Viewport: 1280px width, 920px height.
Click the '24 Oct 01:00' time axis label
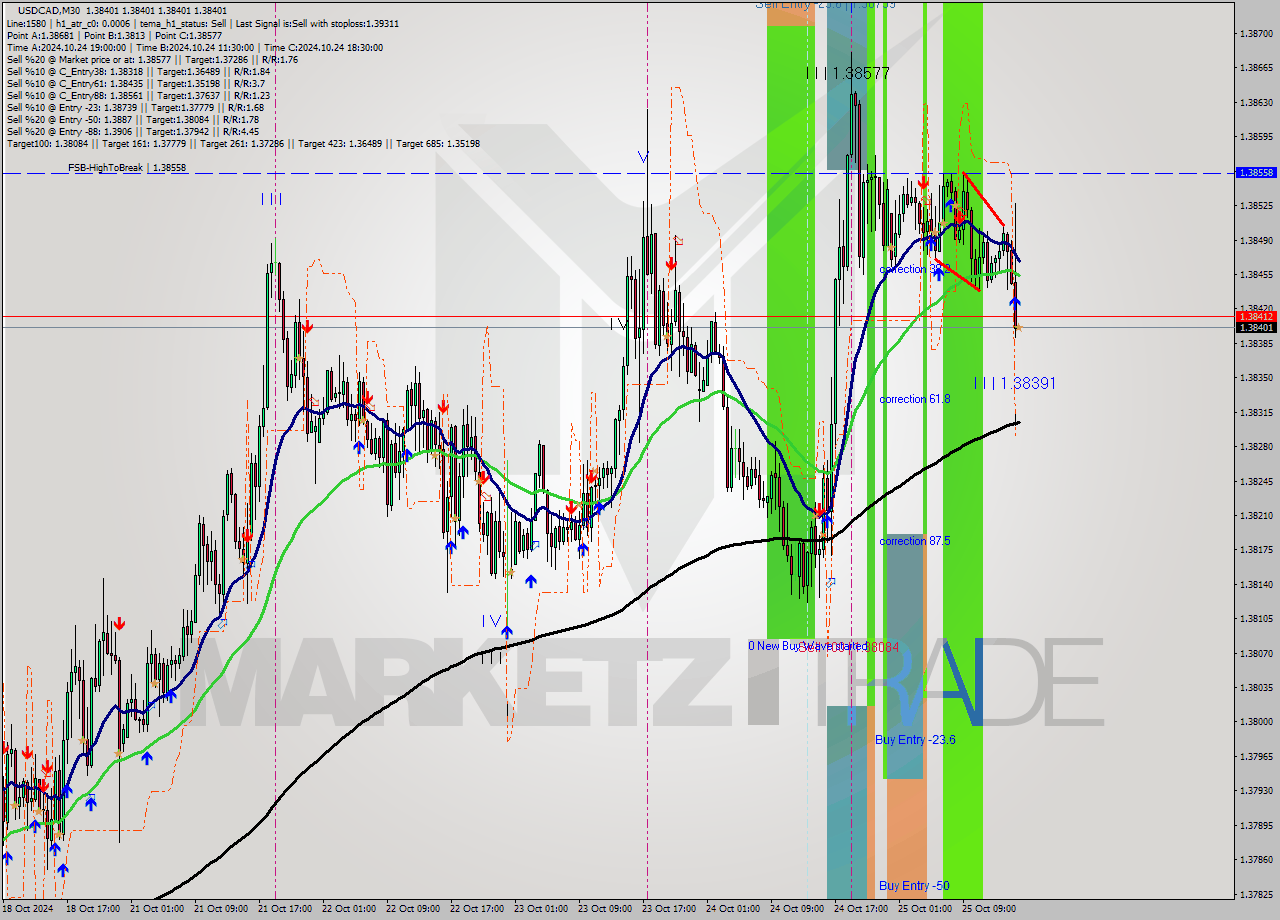(732, 909)
